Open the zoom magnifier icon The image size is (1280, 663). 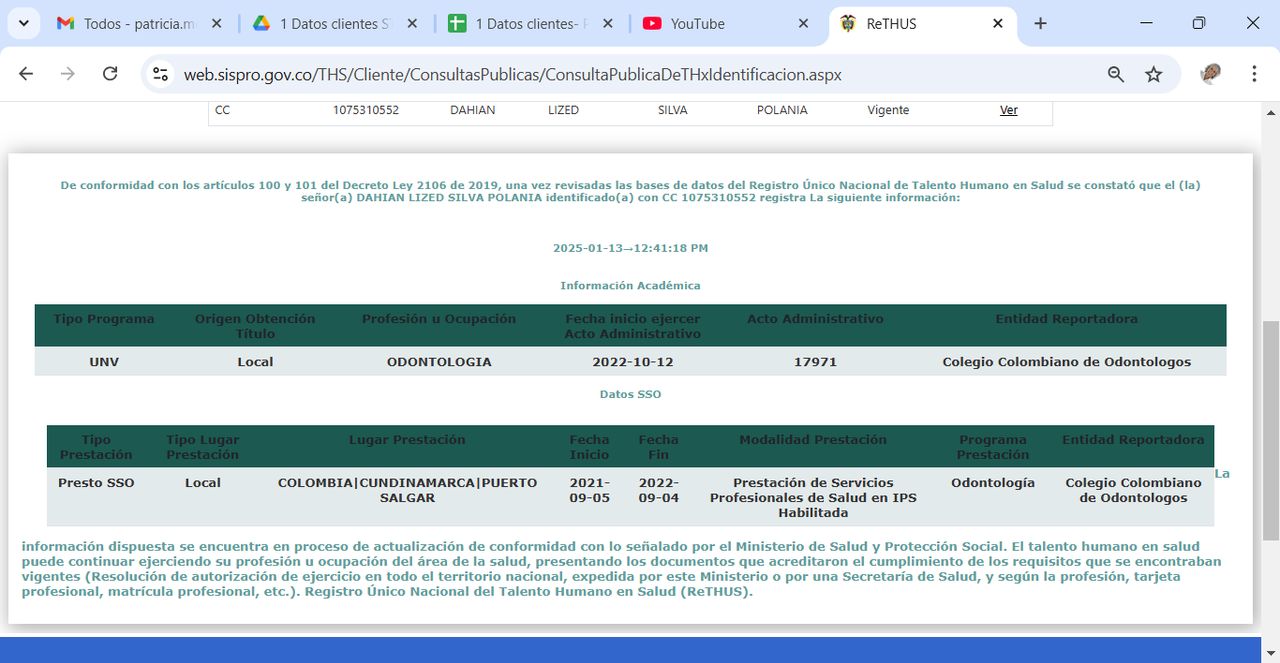point(1116,74)
